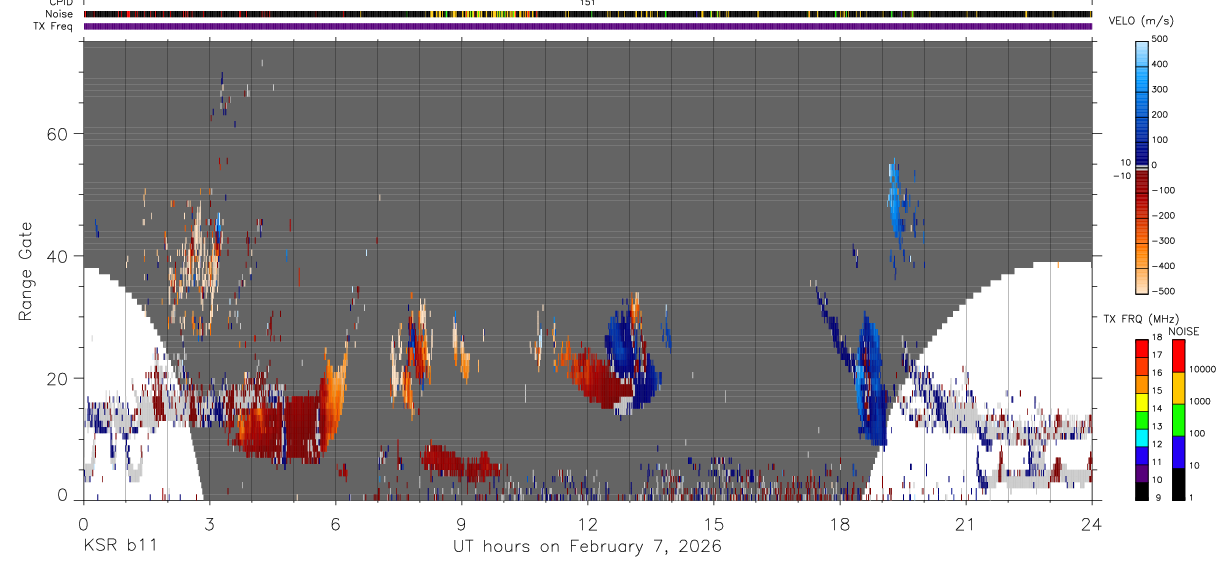
Task: Click the 'Range Gate' vertical axis title
Action: pyautogui.click(x=25, y=270)
